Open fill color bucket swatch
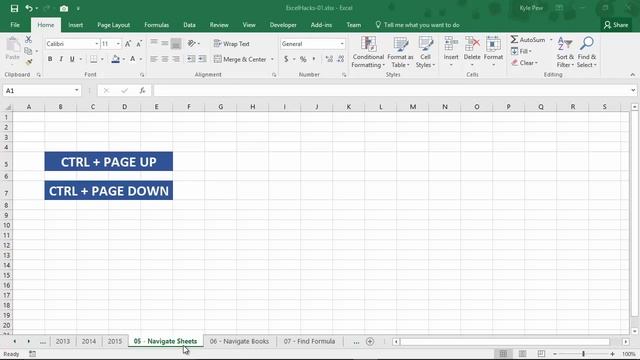Screen dimensions: 640x360 click(116, 59)
